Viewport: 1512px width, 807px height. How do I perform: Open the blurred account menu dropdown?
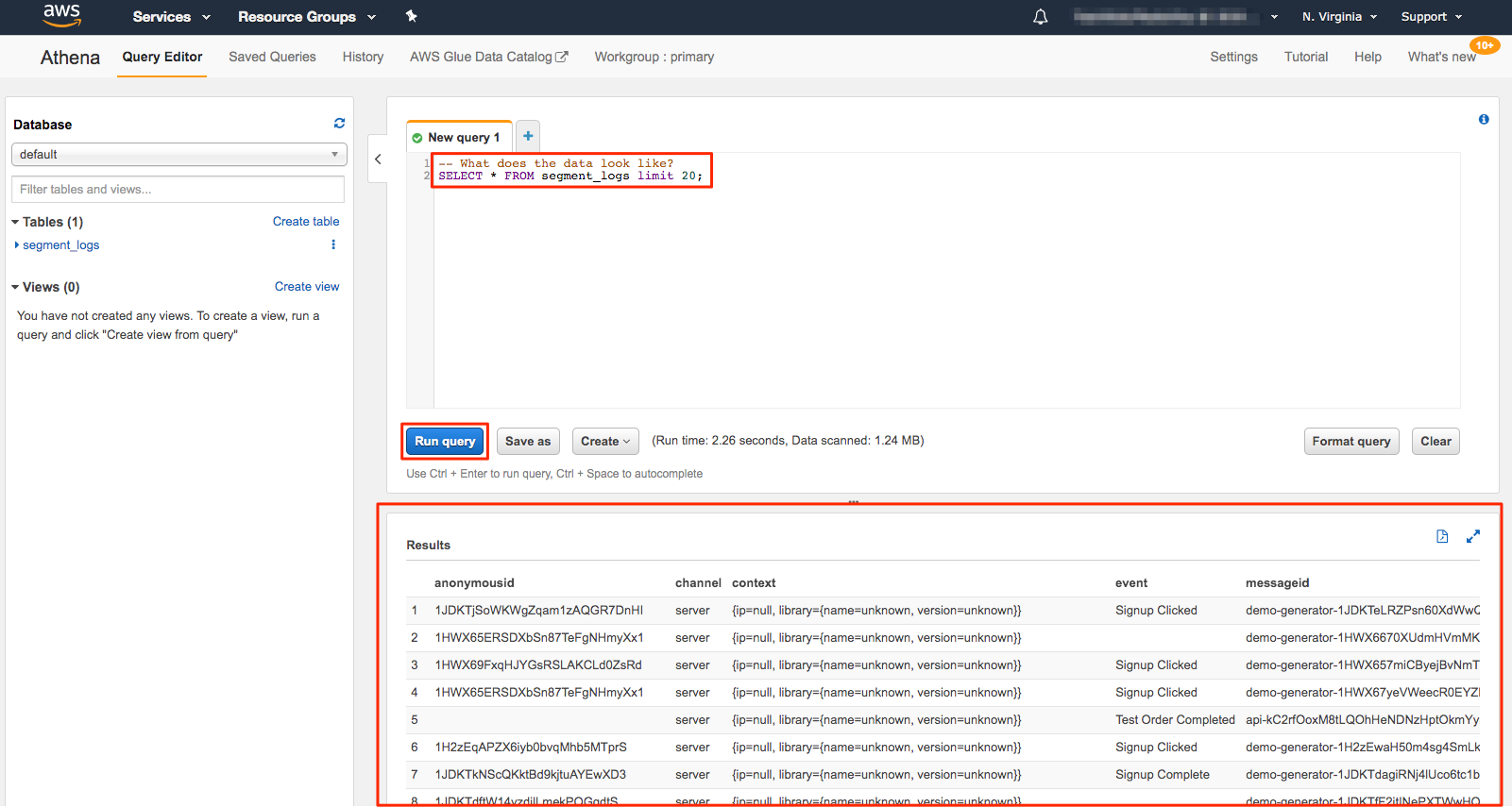click(x=1176, y=17)
